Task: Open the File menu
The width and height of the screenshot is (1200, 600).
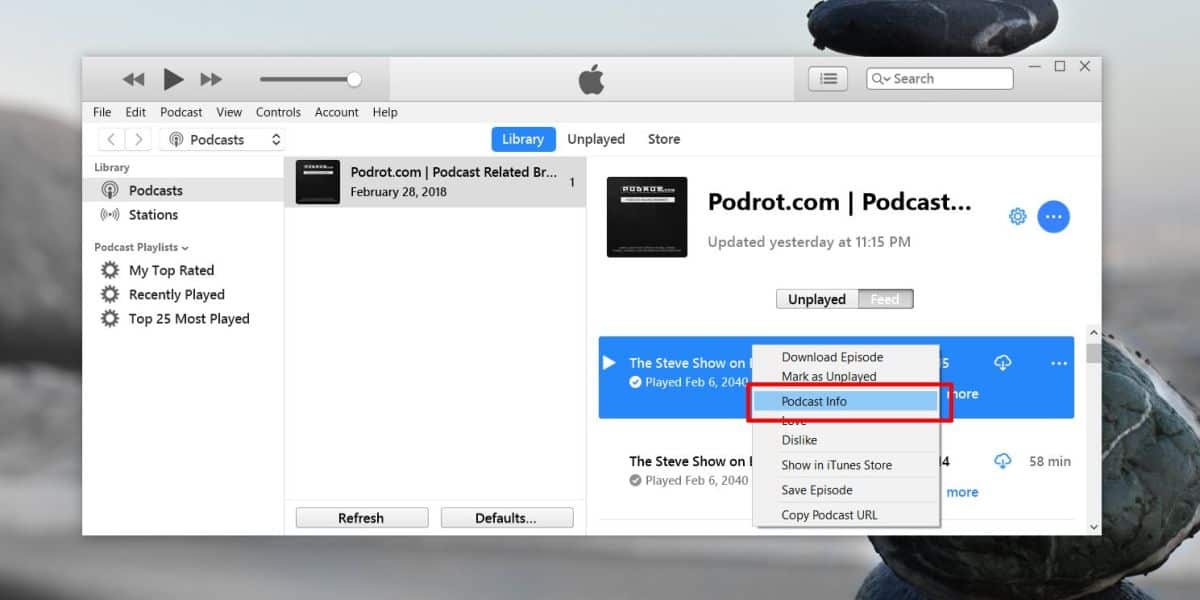Action: (102, 112)
